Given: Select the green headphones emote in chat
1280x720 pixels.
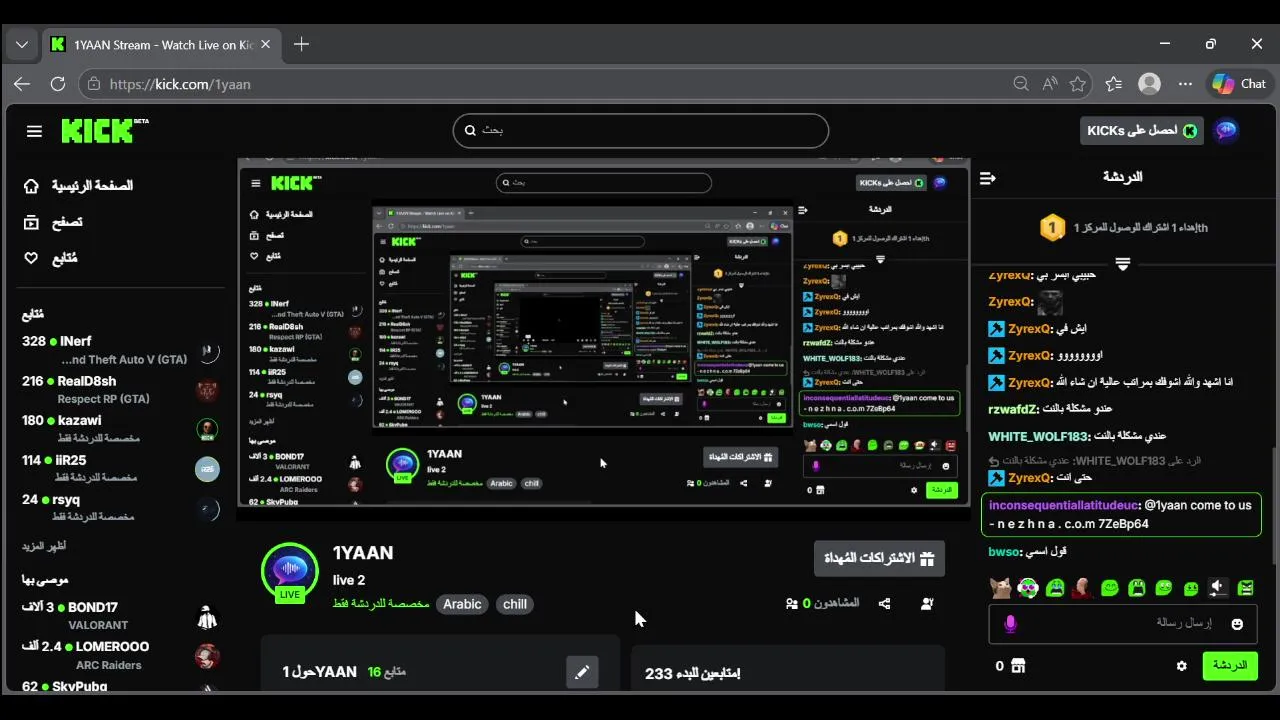Looking at the screenshot, I should (1028, 588).
